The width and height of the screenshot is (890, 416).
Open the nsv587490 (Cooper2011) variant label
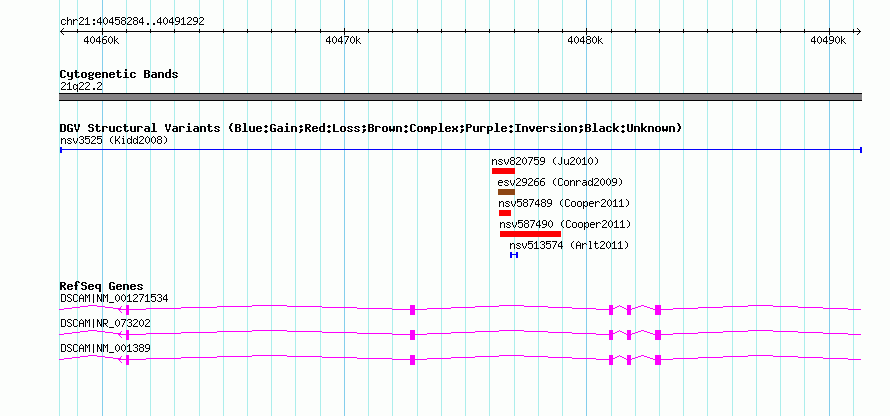[x=565, y=224]
